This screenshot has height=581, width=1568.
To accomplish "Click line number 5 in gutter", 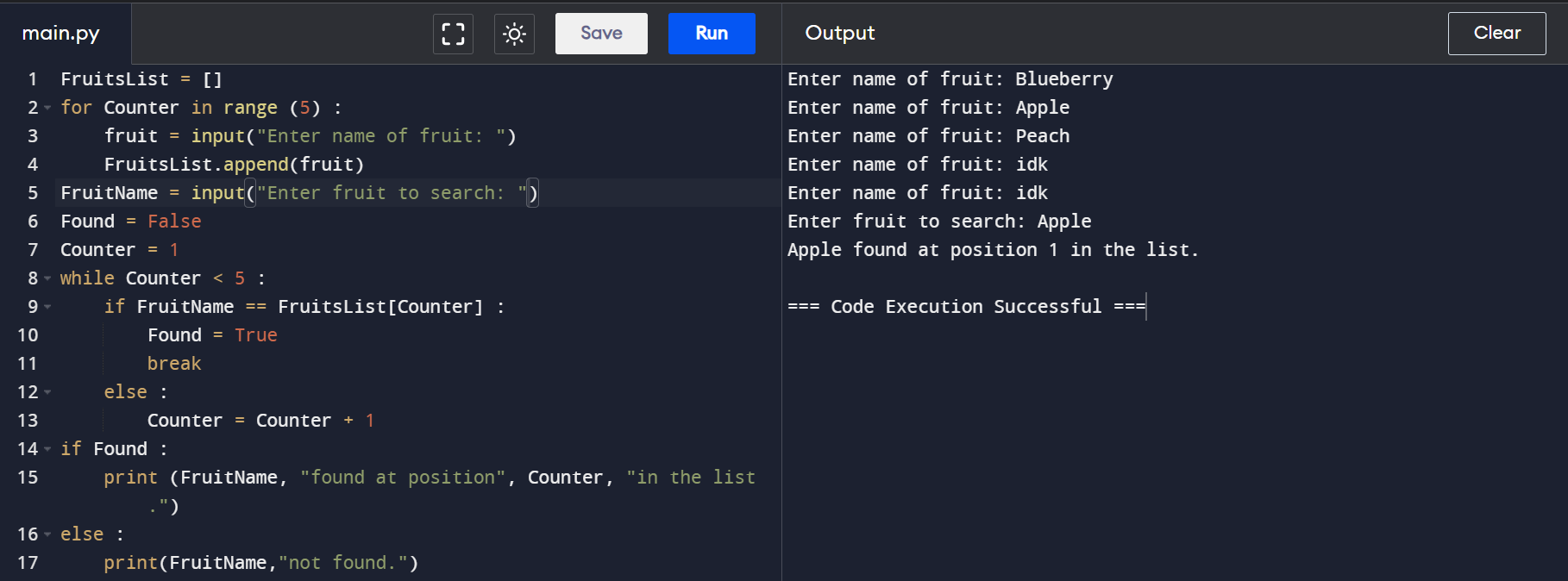I will [x=33, y=193].
